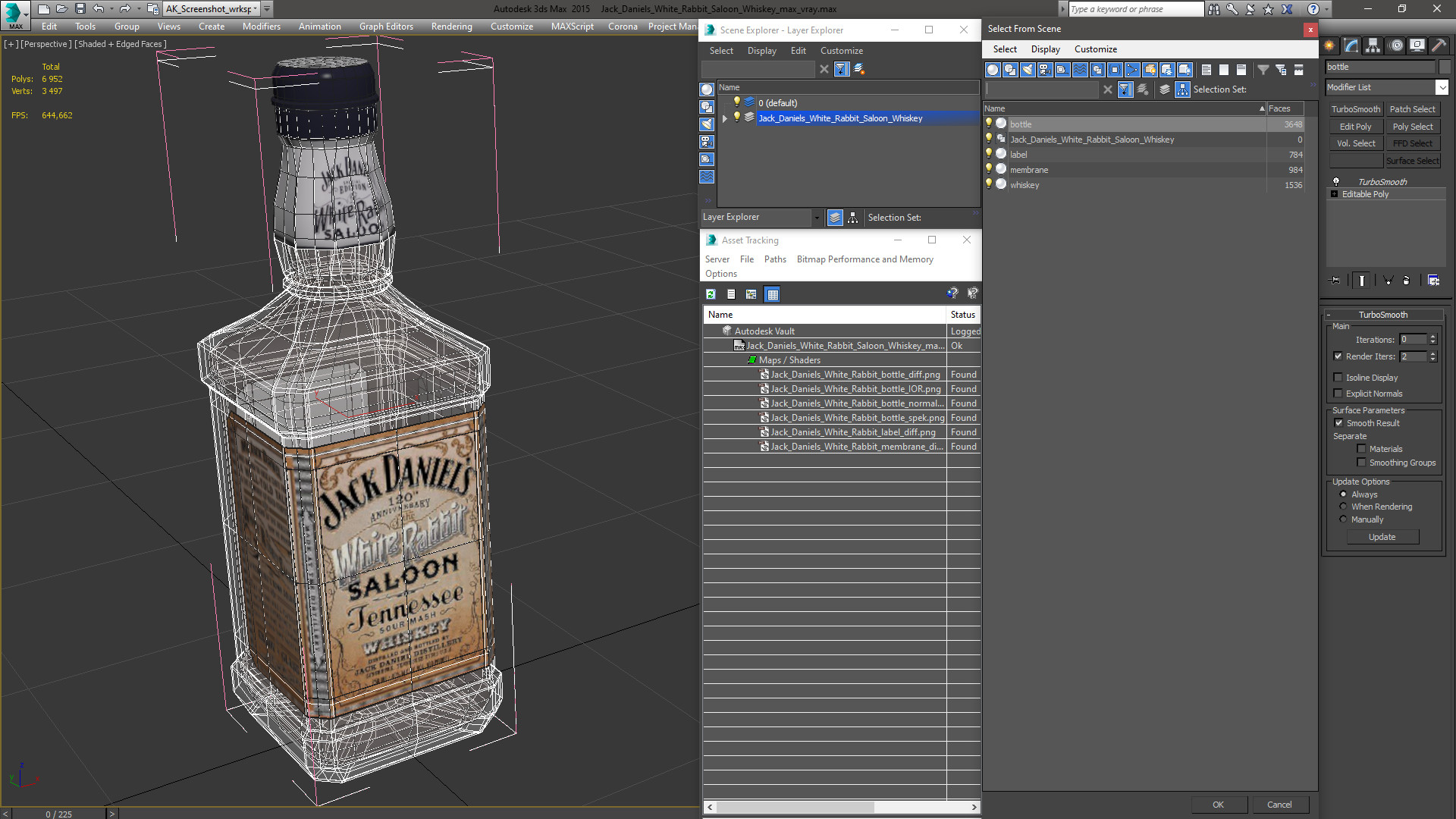Open the Modifiers menu
Viewport: 1456px width, 819px height.
coord(262,27)
